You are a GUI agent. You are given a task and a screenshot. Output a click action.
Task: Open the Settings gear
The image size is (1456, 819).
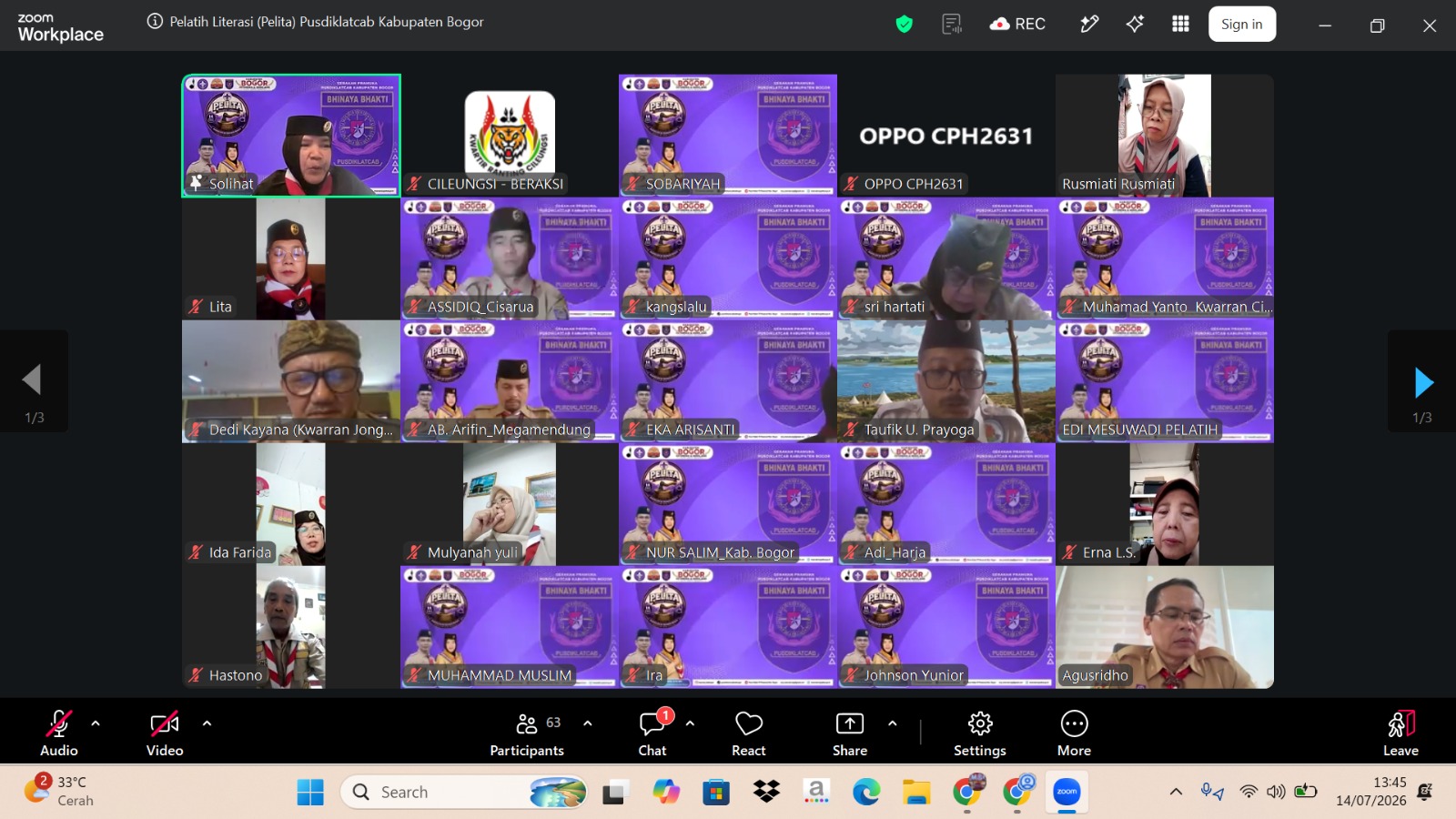click(x=980, y=733)
